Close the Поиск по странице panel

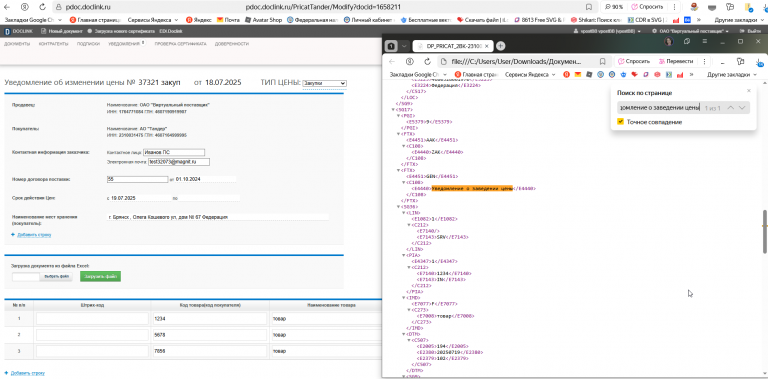pyautogui.click(x=748, y=91)
